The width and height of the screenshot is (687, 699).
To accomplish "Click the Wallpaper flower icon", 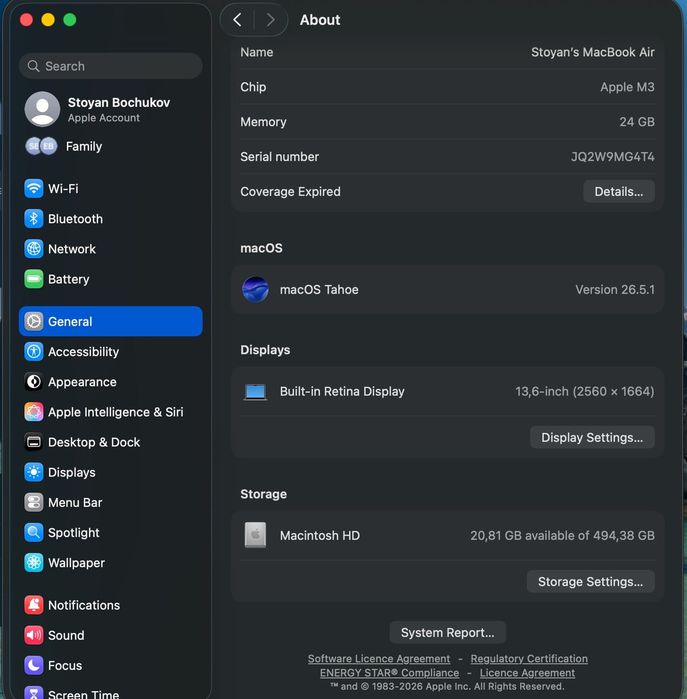I will click(33, 563).
